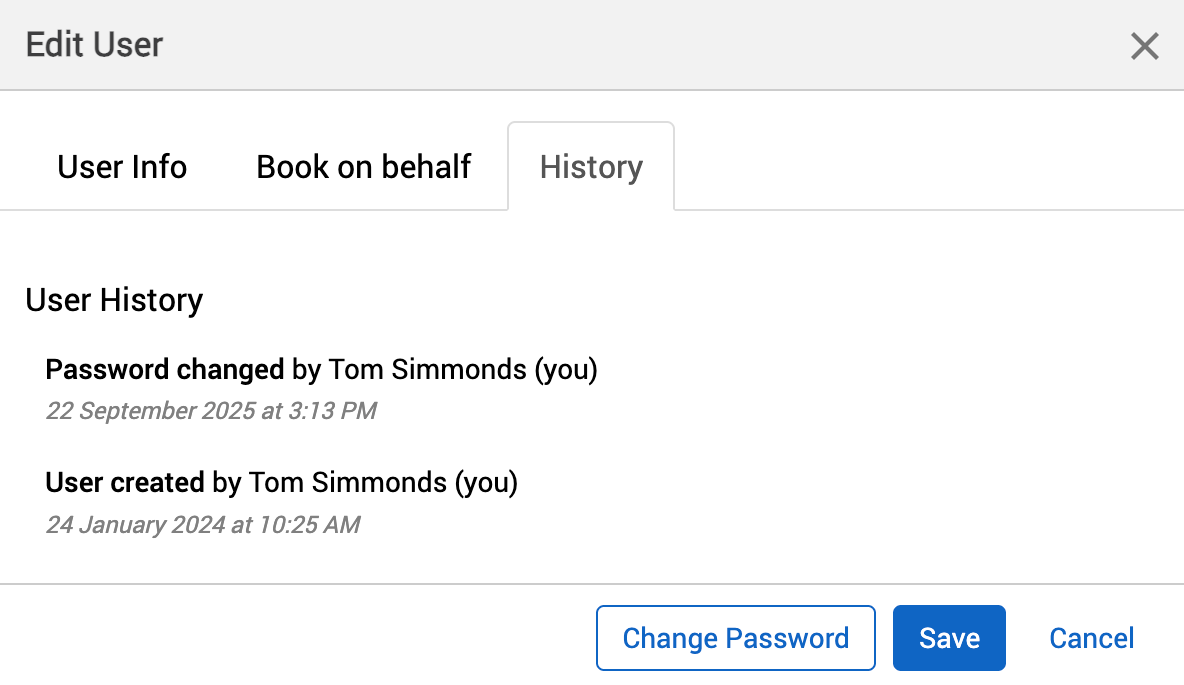This screenshot has width=1184, height=685.
Task: Cancel editing the user
Action: point(1091,637)
